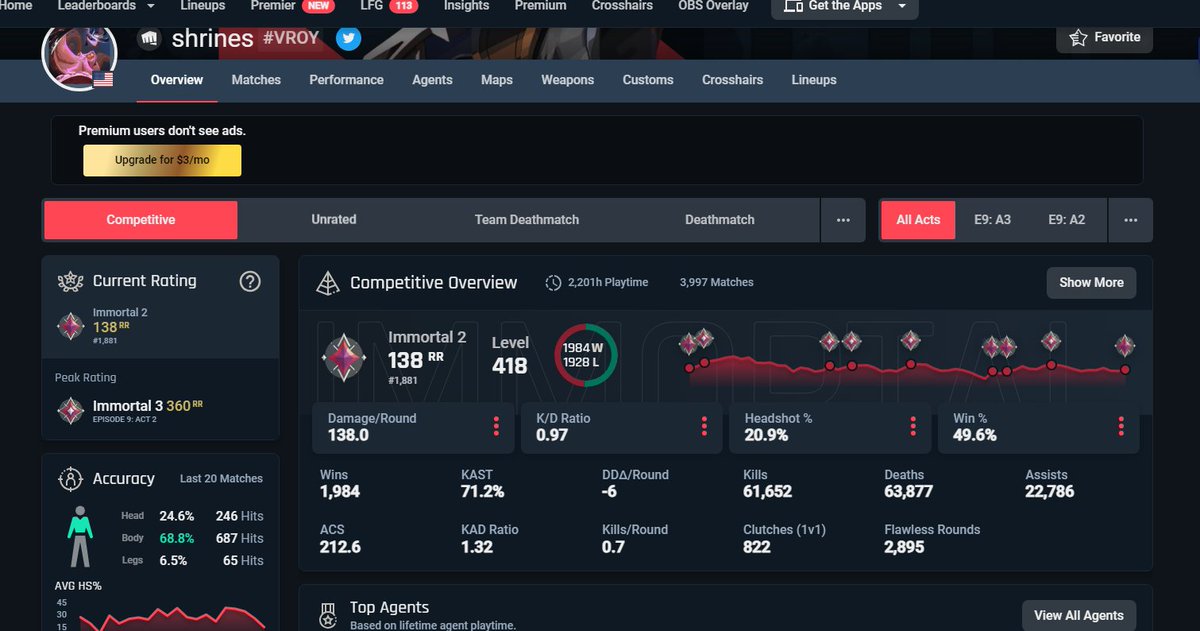Open LFG with 113 badge
Image resolution: width=1200 pixels, height=631 pixels.
click(389, 6)
